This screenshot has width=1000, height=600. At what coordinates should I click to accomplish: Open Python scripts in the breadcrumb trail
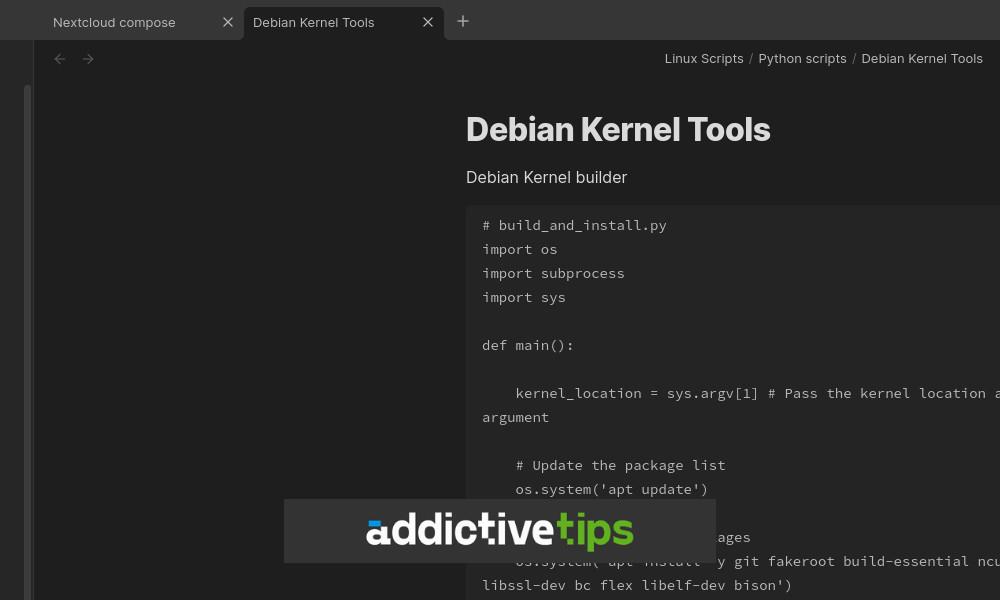(x=802, y=58)
